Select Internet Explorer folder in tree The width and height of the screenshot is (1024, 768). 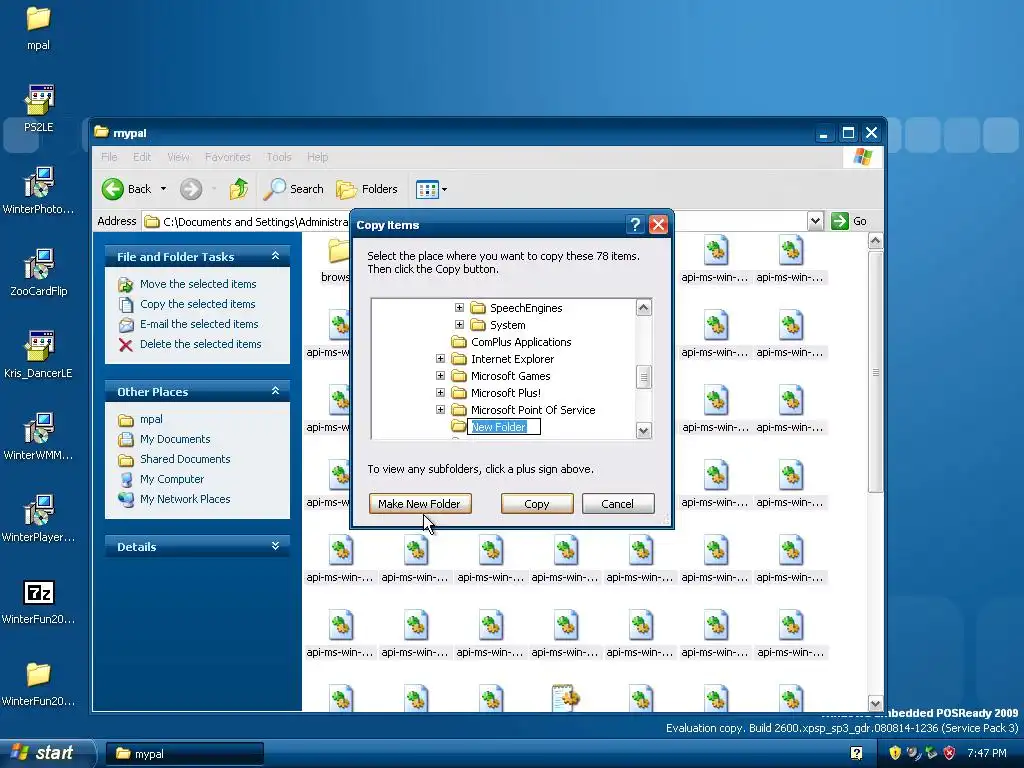click(512, 359)
